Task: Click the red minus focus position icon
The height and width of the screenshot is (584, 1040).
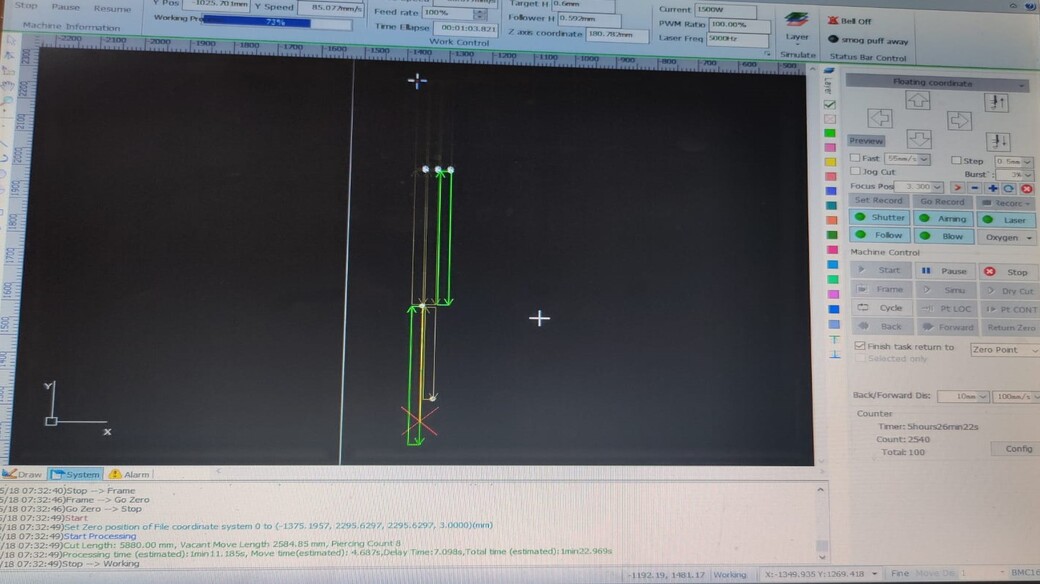Action: (x=974, y=187)
